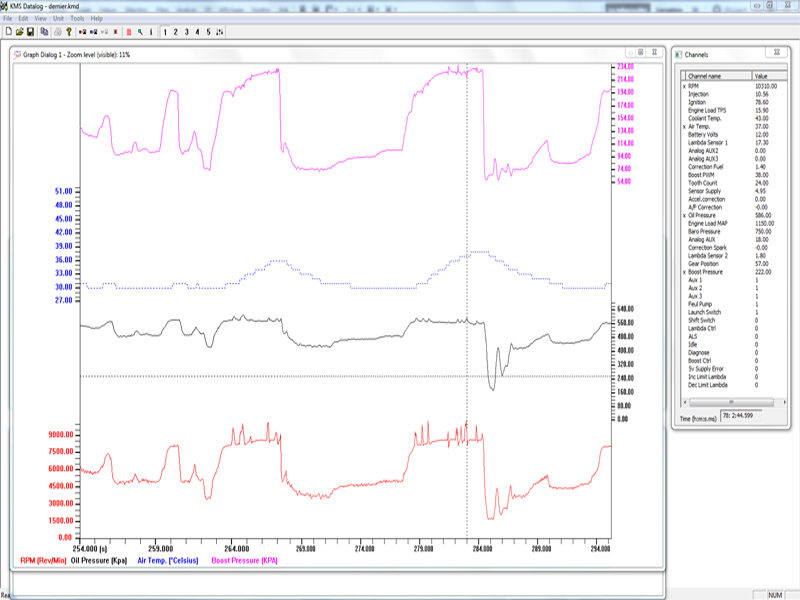Click the Copy icon in the toolbar
The image size is (800, 600).
(44, 32)
